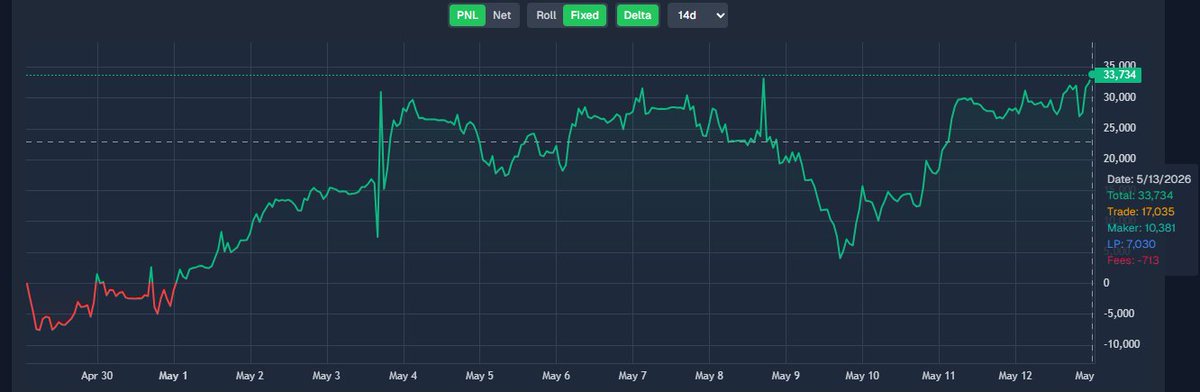Switch to Net view
This screenshot has width=1200, height=392.
[501, 15]
